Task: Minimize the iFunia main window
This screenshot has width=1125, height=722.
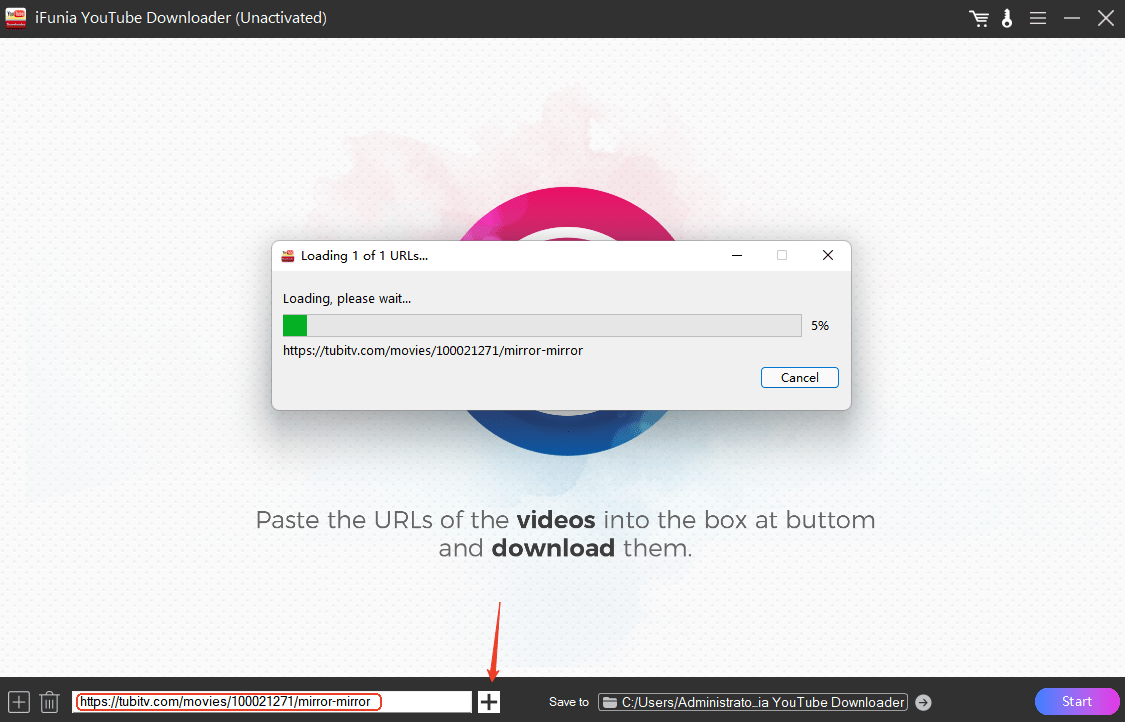Action: pos(1071,18)
